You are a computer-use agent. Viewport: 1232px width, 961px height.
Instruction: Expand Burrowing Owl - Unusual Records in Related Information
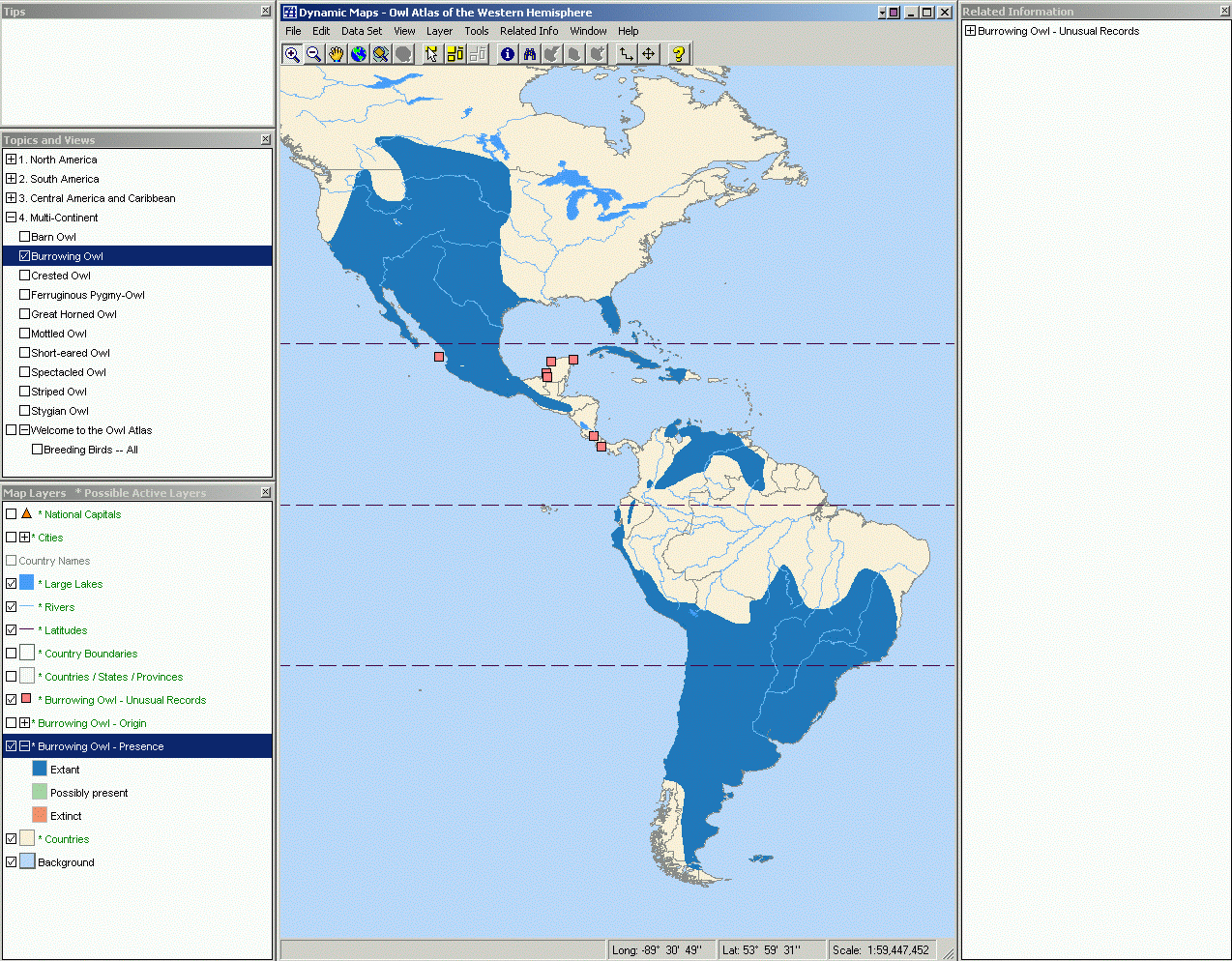(970, 31)
